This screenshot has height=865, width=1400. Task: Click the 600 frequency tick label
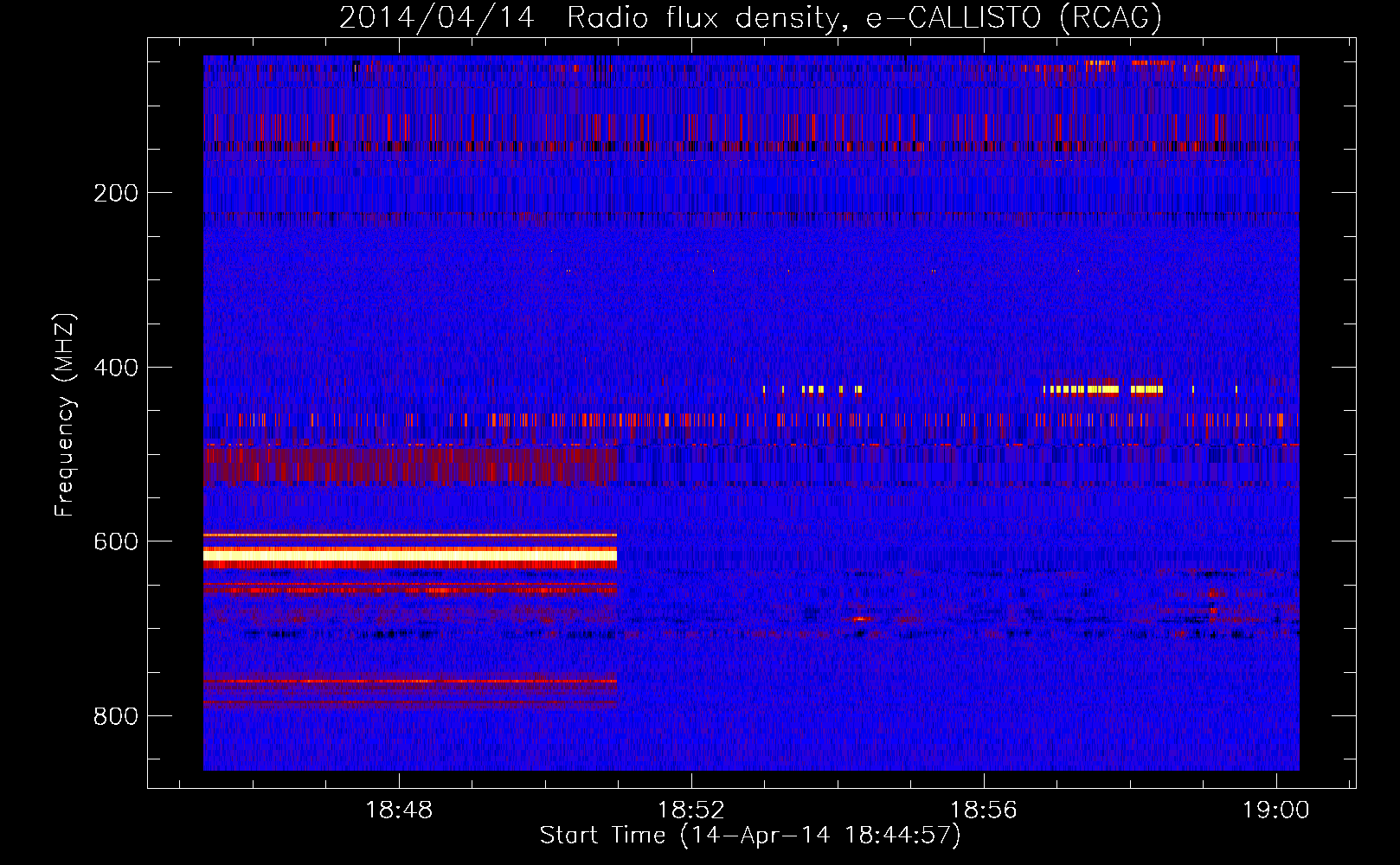tap(116, 541)
